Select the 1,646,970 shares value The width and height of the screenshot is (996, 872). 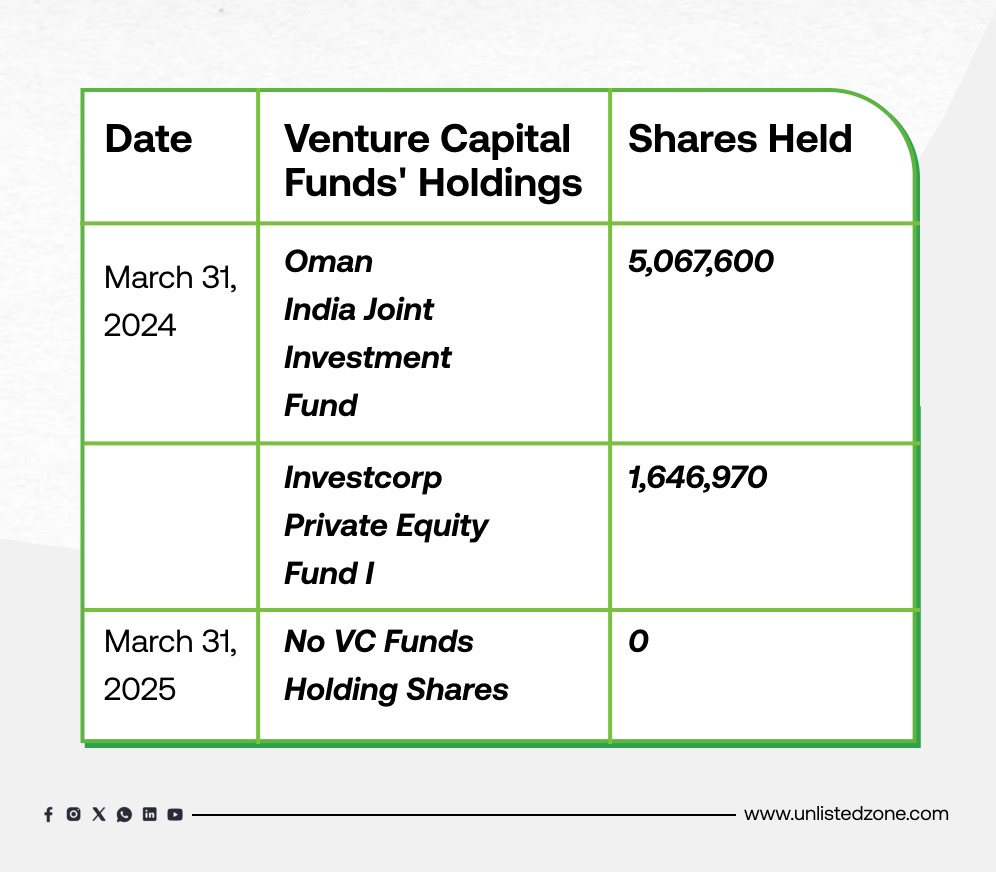[697, 478]
